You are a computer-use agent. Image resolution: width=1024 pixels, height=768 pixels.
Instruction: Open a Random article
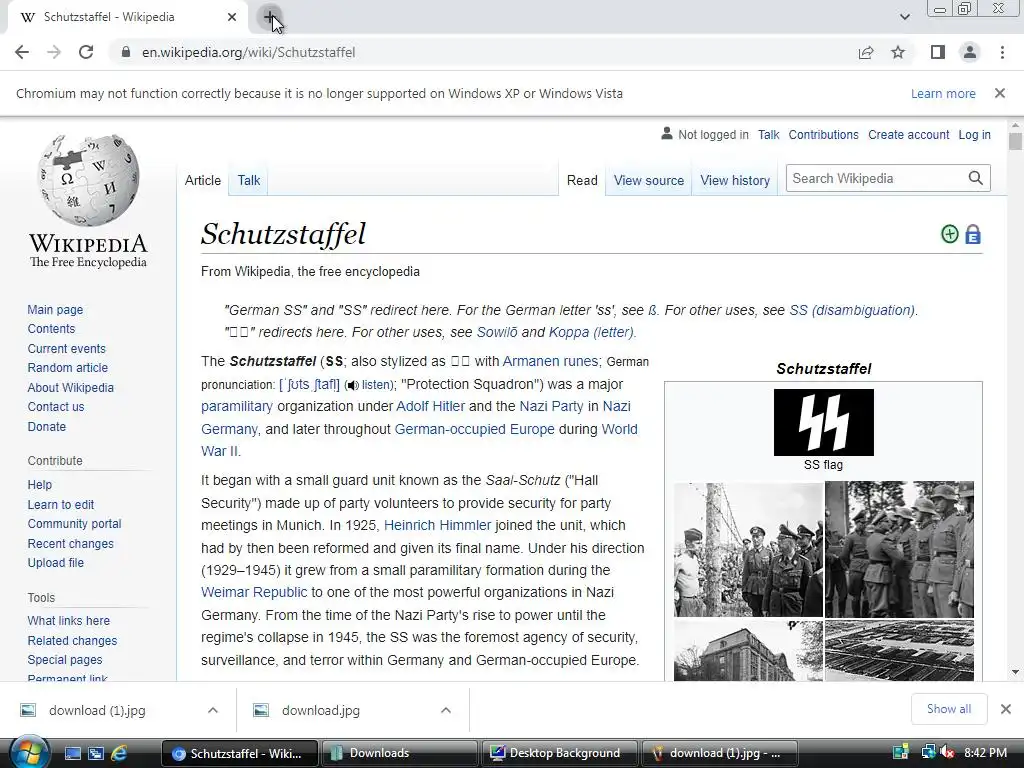click(x=67, y=368)
